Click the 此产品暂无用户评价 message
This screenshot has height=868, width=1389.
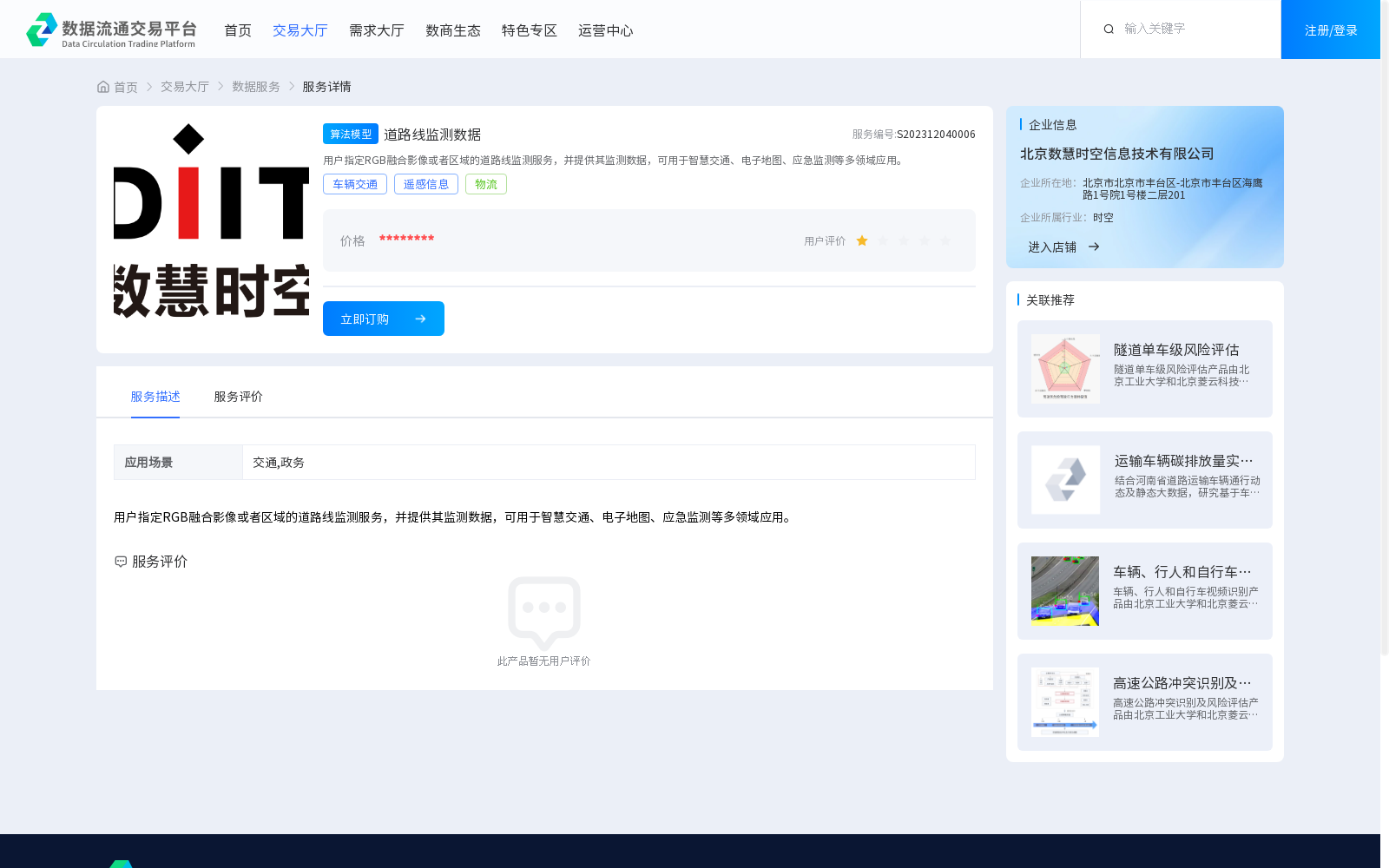[544, 661]
